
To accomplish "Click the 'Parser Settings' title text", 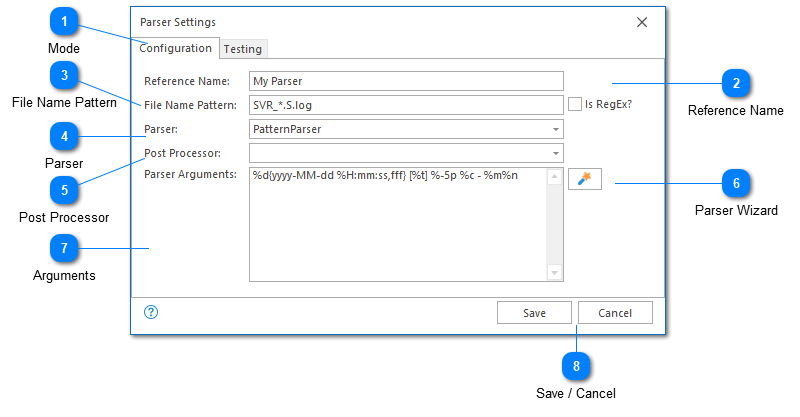I will (x=178, y=22).
